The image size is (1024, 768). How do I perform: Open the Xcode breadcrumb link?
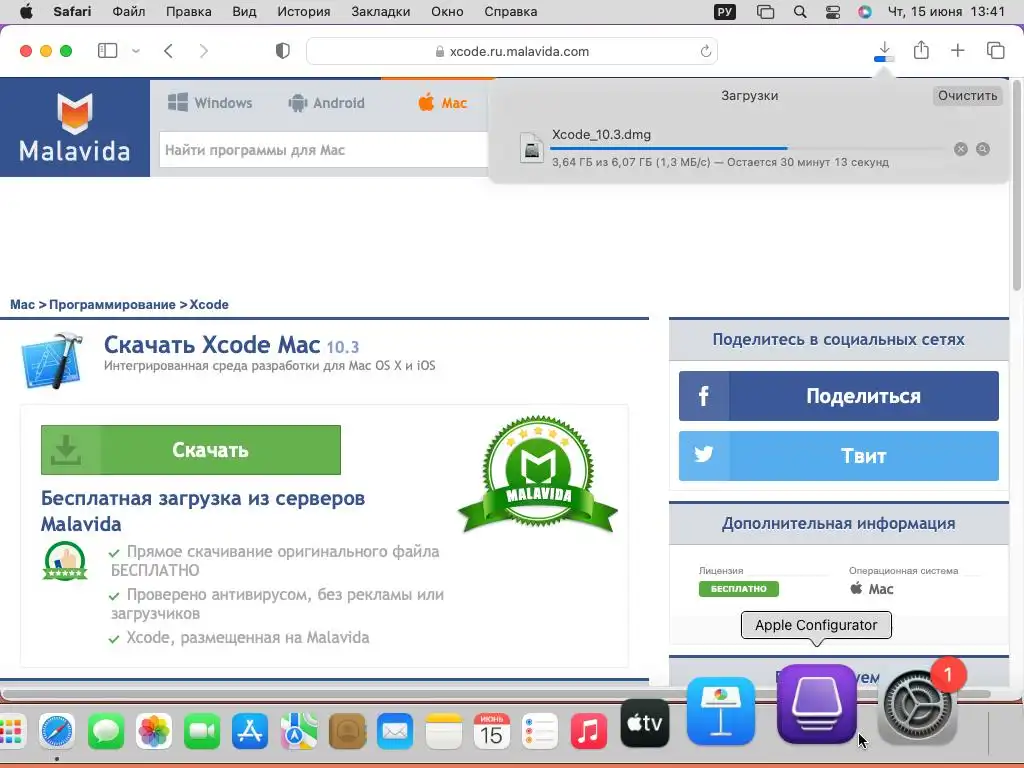tap(209, 304)
